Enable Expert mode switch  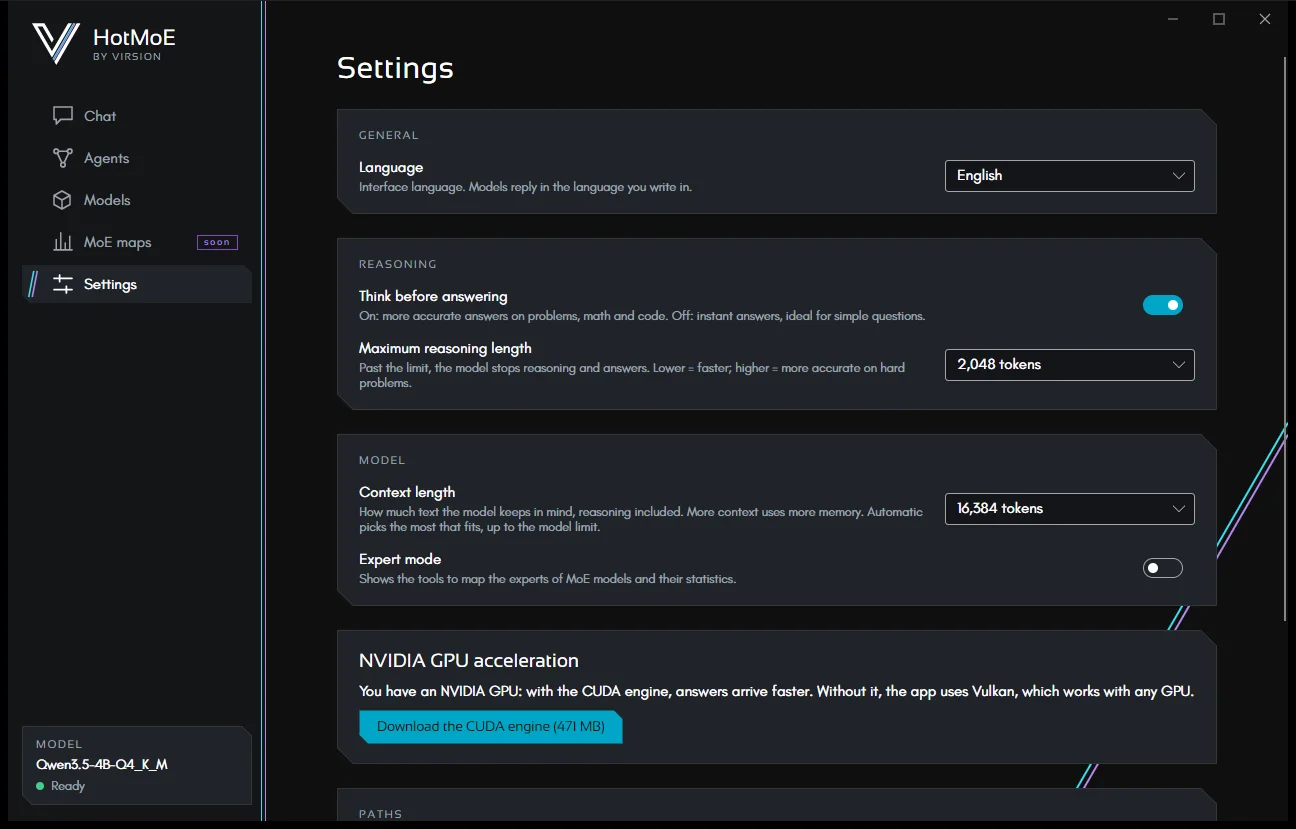tap(1163, 568)
